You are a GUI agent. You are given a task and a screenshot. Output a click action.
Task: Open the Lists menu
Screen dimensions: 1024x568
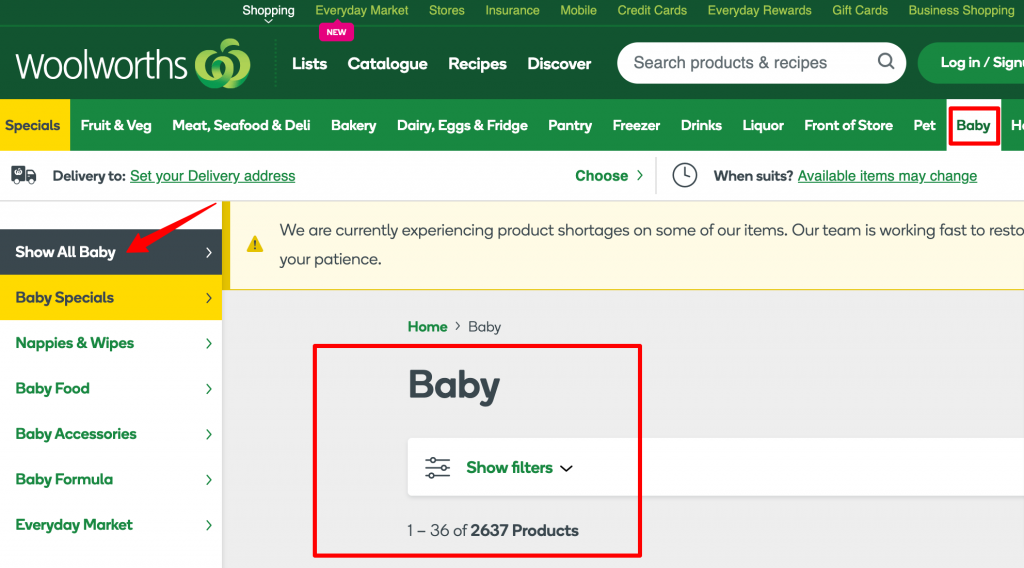tap(310, 63)
